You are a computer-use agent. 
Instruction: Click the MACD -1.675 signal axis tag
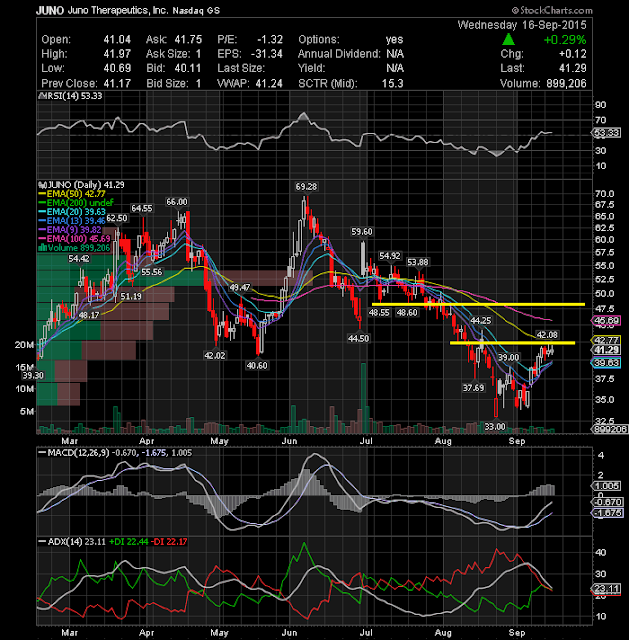pyautogui.click(x=607, y=513)
